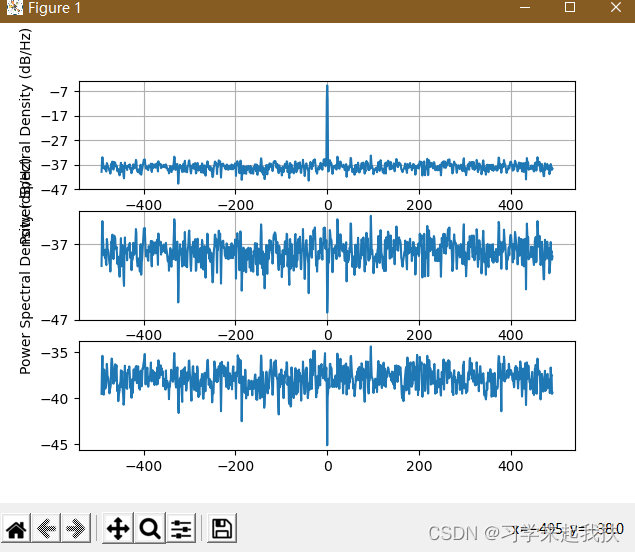The width and height of the screenshot is (635, 552).
Task: Click the 200 x-axis label on bottom plot
Action: point(419,466)
